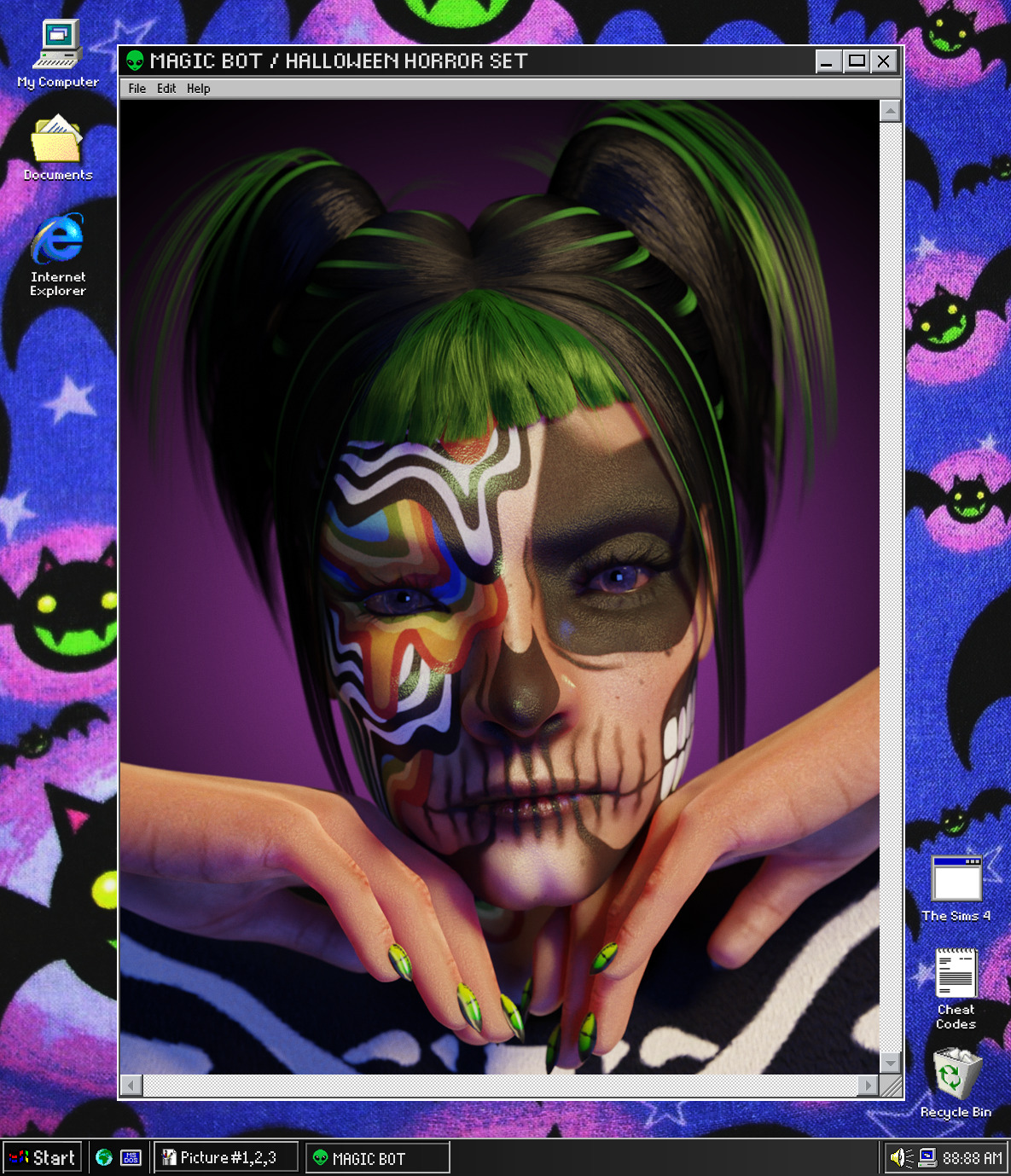Click the globe quick-launch icon on the taskbar
This screenshot has width=1011, height=1176.
[x=104, y=1157]
